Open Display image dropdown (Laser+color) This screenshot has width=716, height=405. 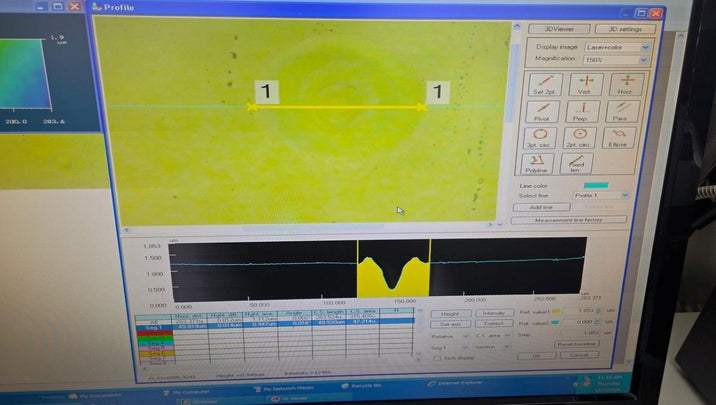(x=617, y=47)
